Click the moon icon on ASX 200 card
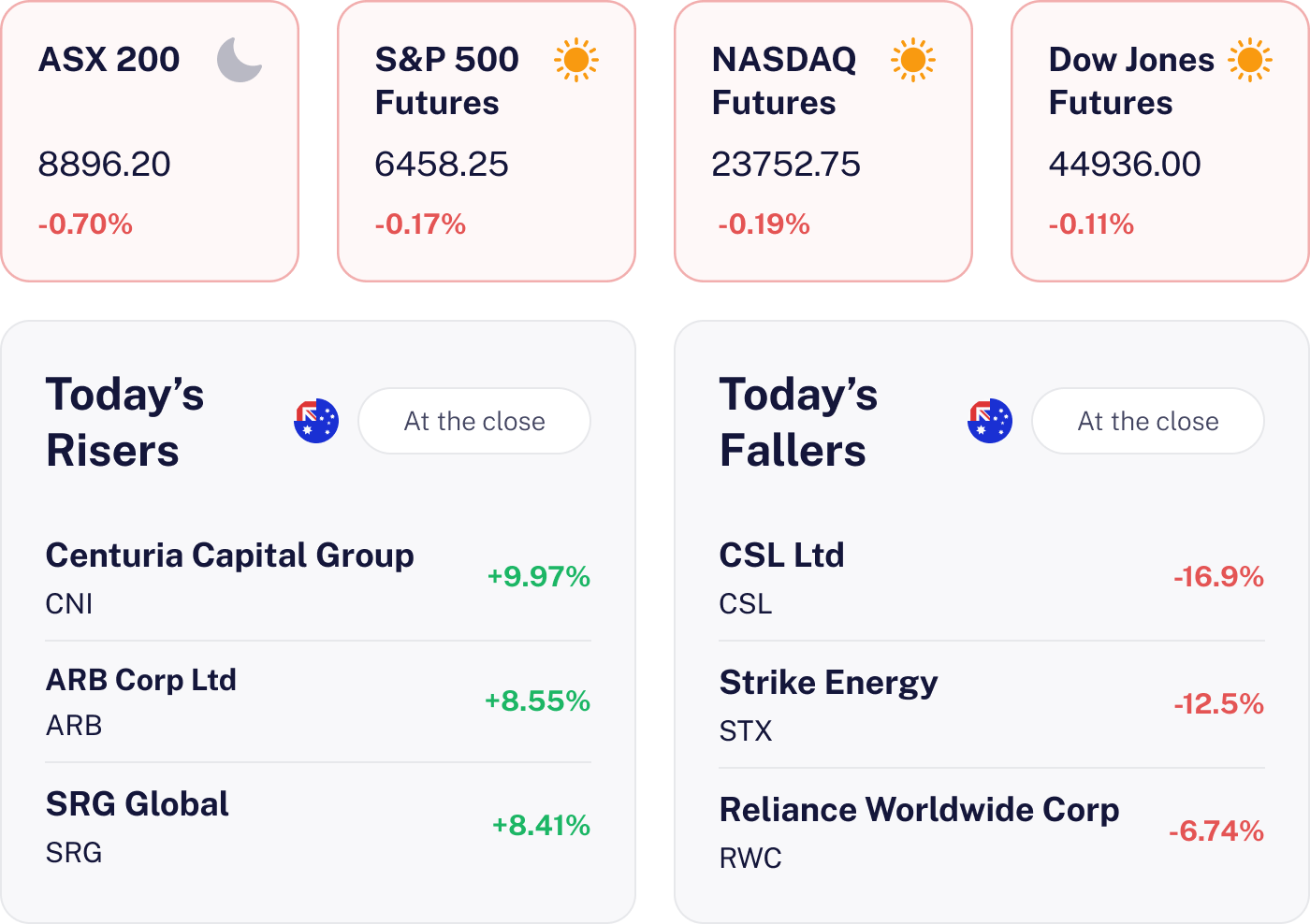1310x924 pixels. [x=240, y=60]
